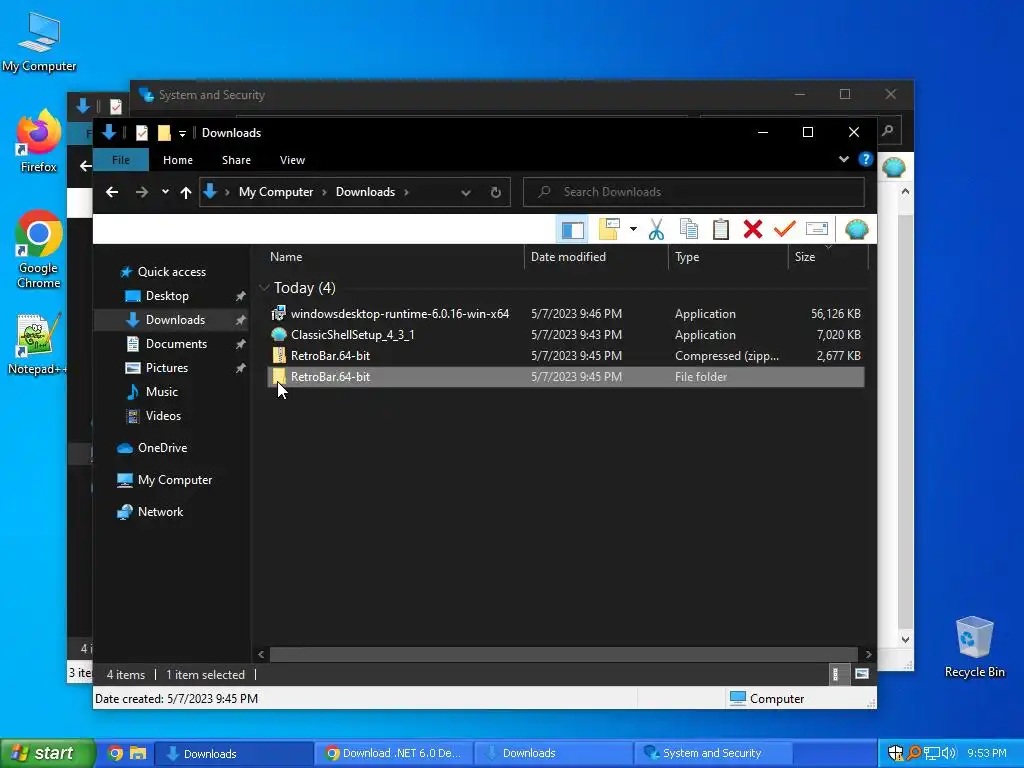Go up one level with up arrow

pos(186,192)
